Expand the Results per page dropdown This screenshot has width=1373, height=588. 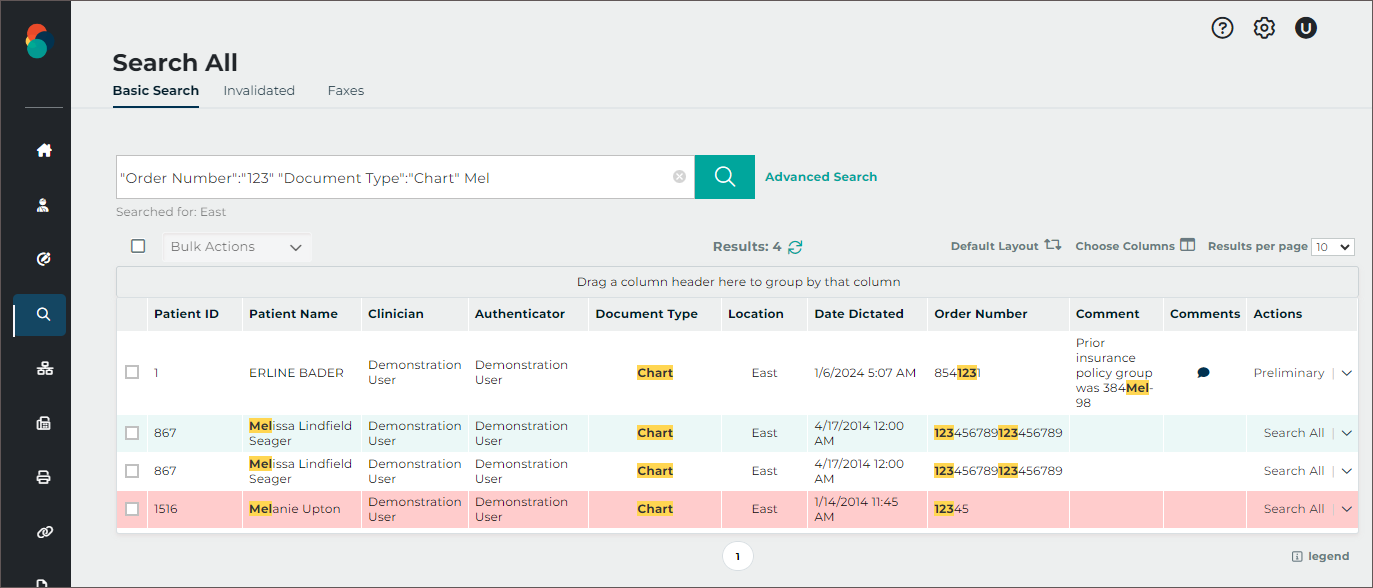click(1332, 247)
